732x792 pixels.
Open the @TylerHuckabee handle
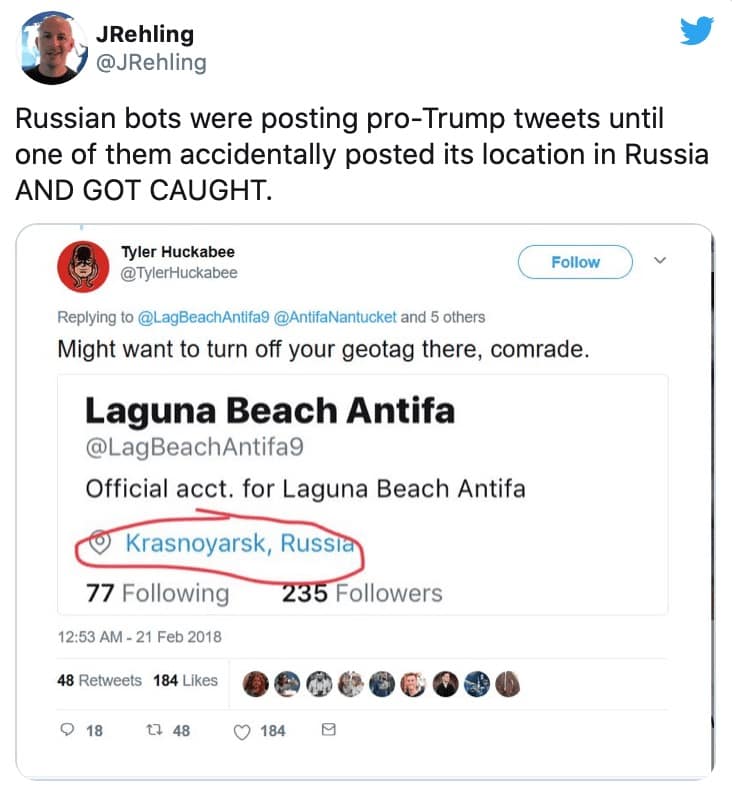(x=179, y=273)
